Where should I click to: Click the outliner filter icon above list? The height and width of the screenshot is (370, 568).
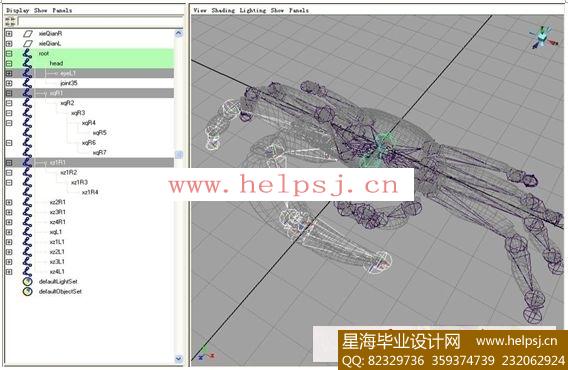10,21
